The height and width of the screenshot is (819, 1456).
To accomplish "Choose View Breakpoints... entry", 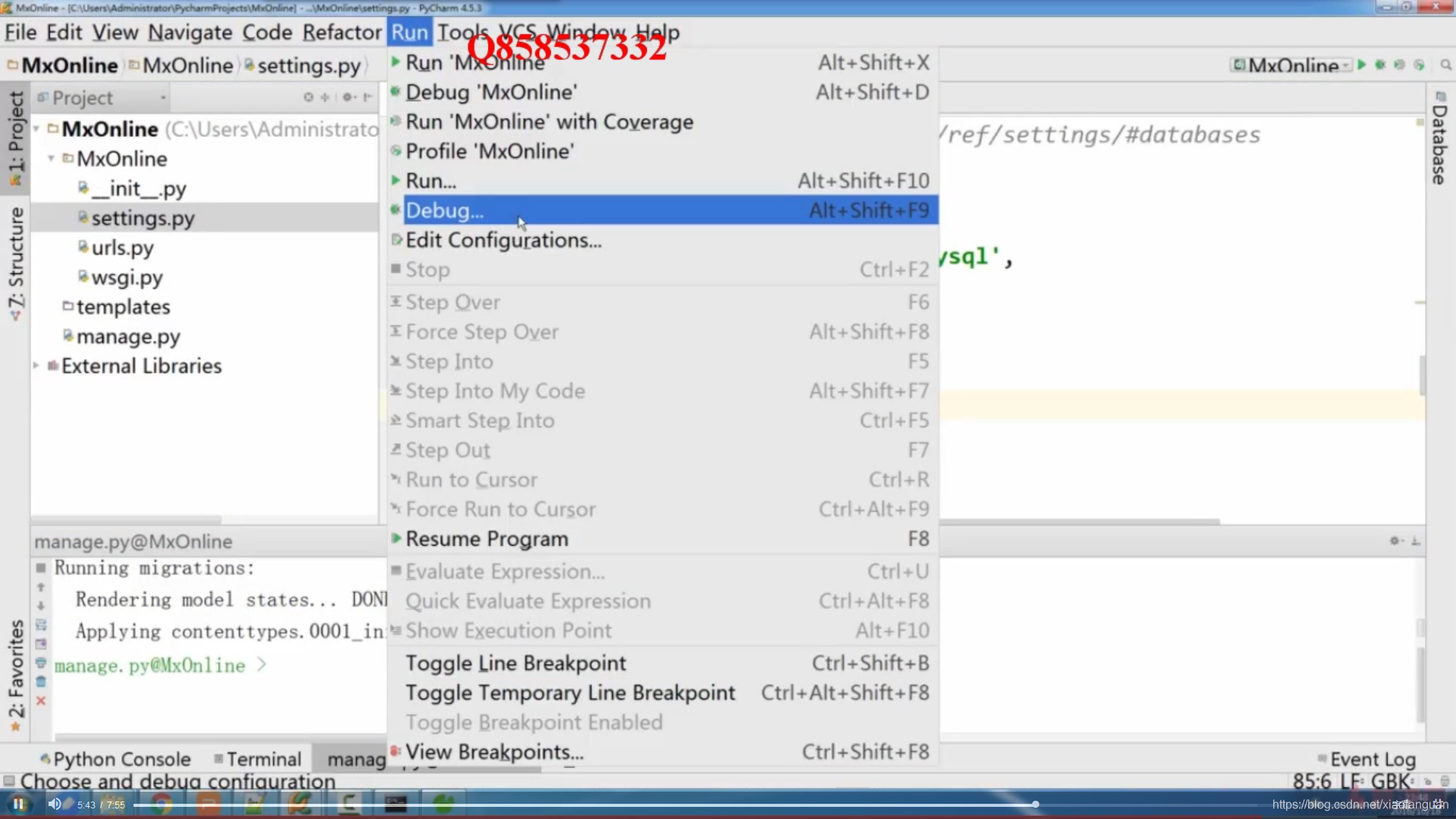I will pyautogui.click(x=663, y=752).
